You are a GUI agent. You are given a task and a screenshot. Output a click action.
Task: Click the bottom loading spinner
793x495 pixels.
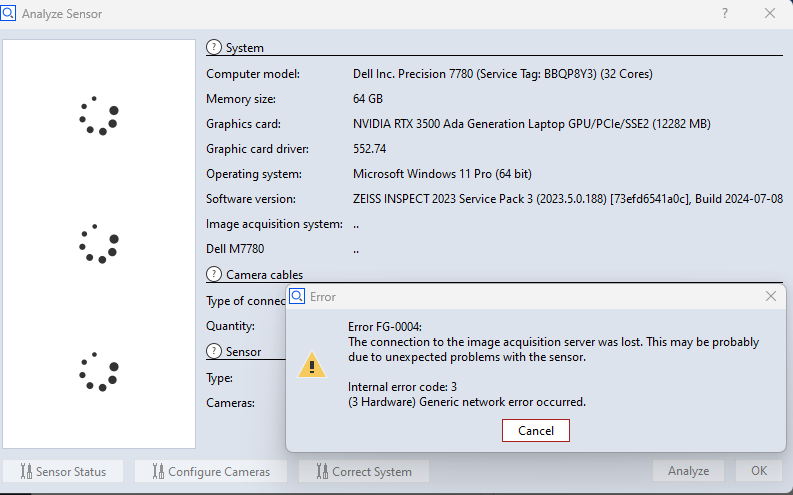(x=99, y=371)
